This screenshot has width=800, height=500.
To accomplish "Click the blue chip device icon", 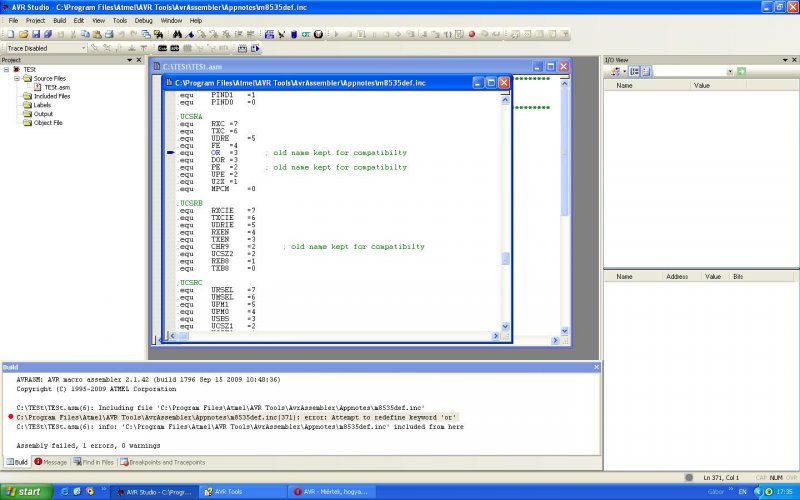I will click(294, 34).
